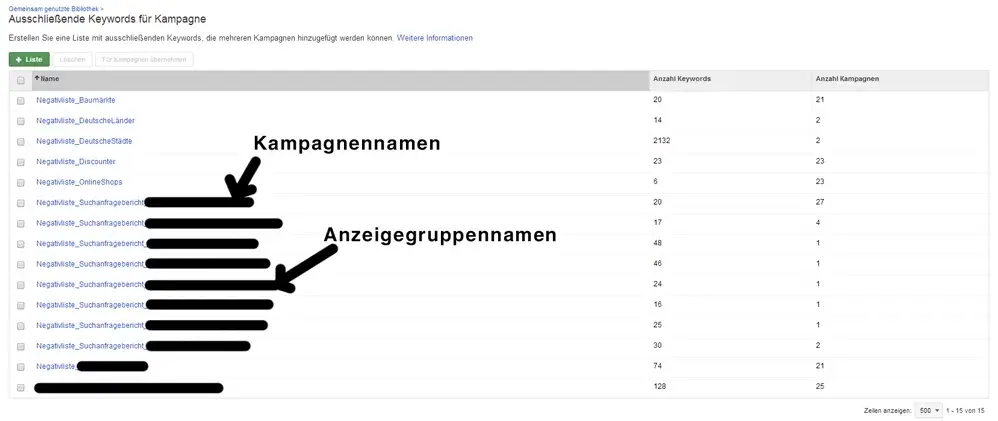Check the box for Negativliste_OnlineShops

(x=21, y=182)
